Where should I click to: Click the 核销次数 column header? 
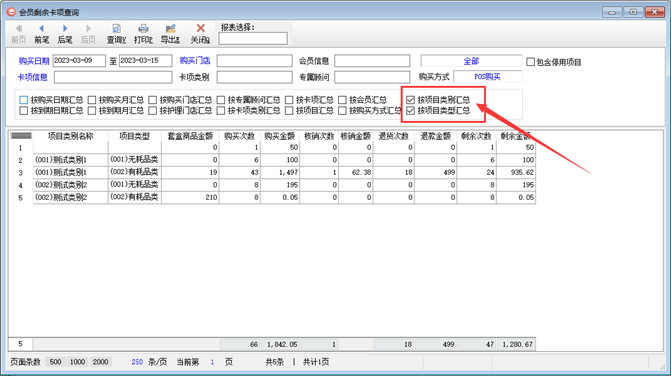319,136
